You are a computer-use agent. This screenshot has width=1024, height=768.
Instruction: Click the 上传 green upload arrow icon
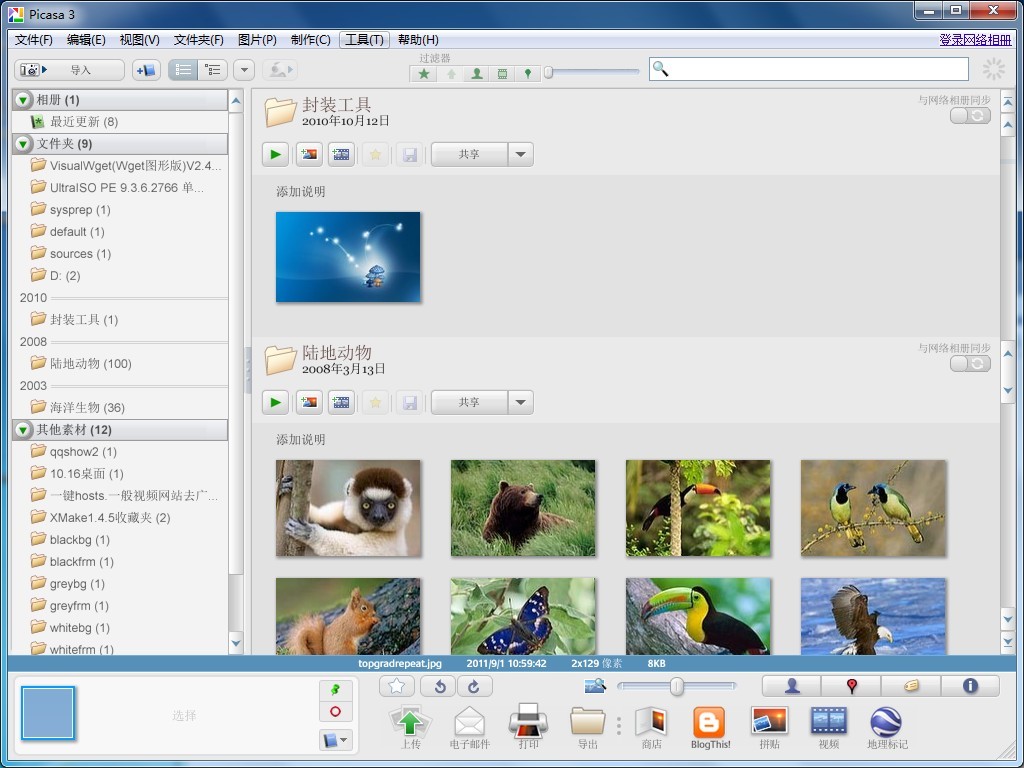(410, 722)
